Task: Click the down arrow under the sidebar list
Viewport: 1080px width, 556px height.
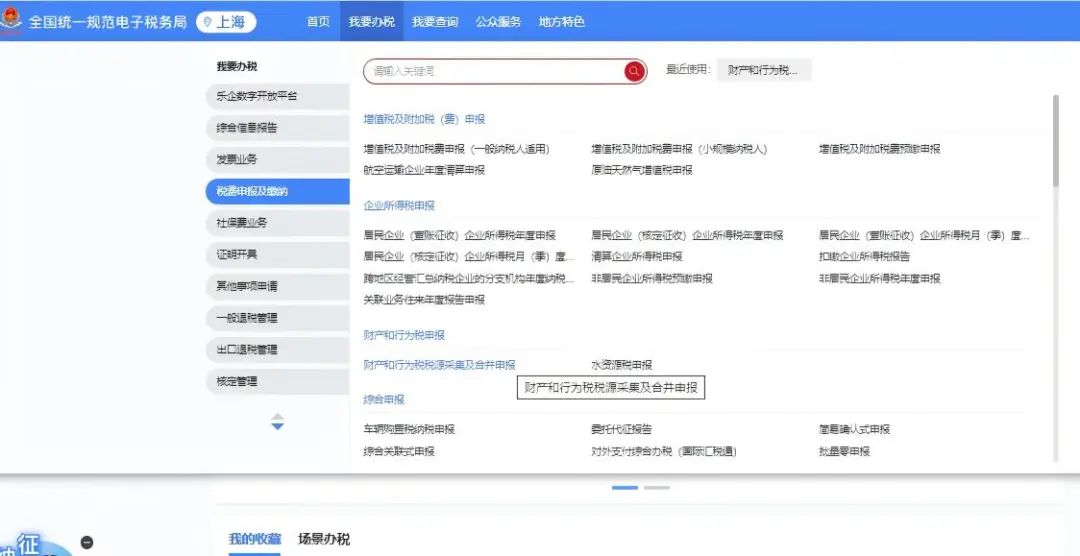Action: pos(278,427)
